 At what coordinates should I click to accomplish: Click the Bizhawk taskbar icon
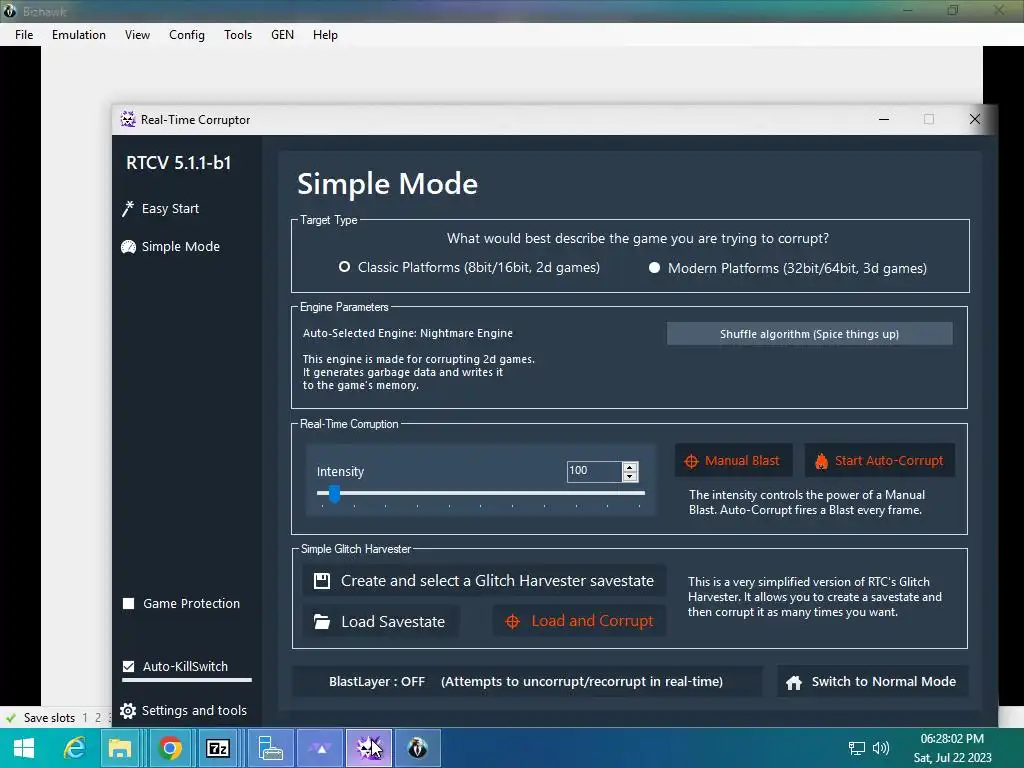[x=417, y=748]
